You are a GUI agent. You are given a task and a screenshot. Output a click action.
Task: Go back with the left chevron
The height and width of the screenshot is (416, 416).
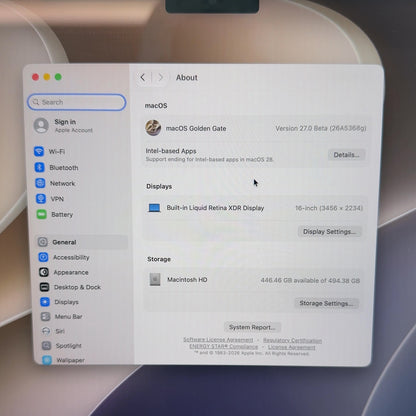(143, 77)
